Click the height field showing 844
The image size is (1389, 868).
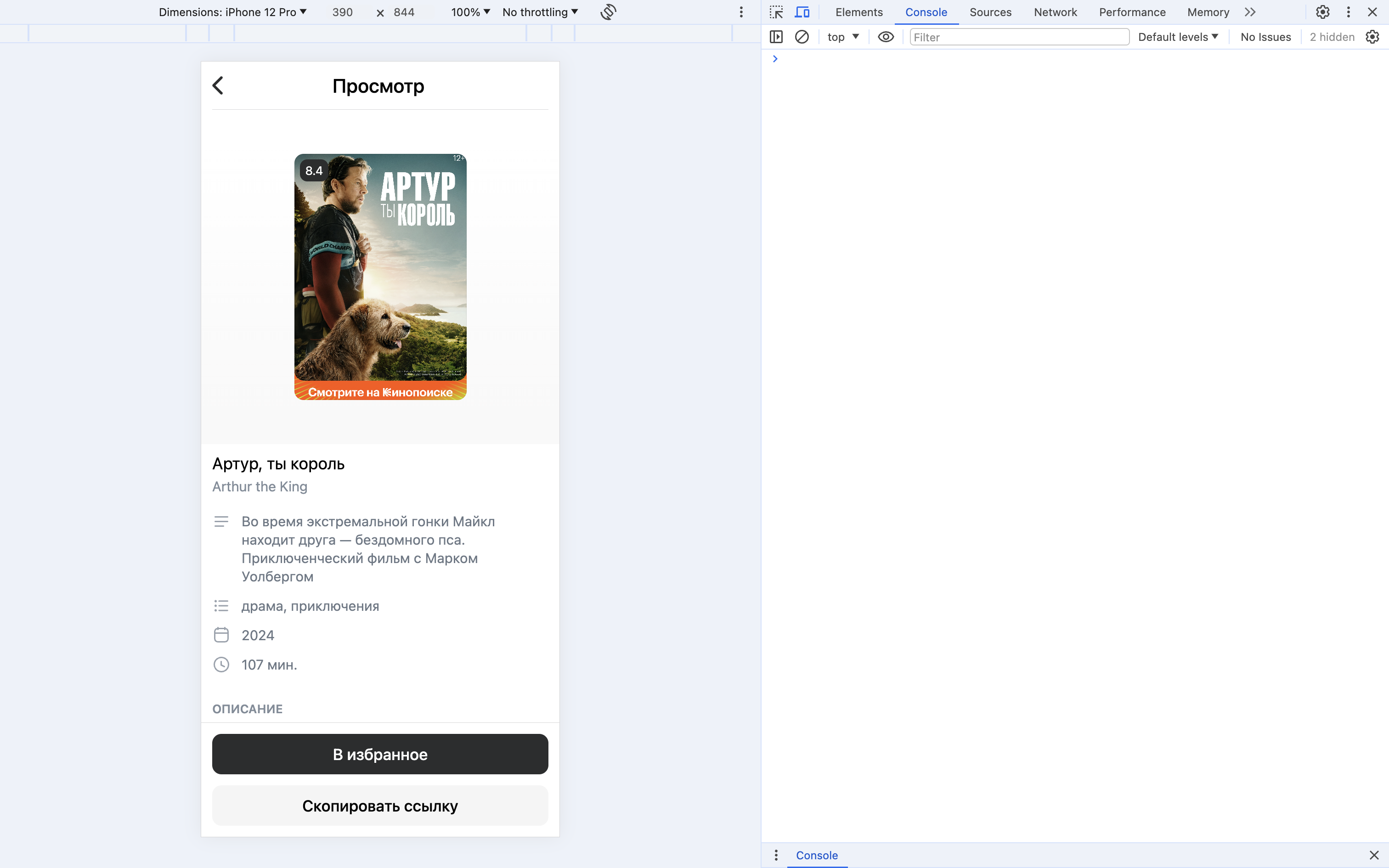point(404,12)
